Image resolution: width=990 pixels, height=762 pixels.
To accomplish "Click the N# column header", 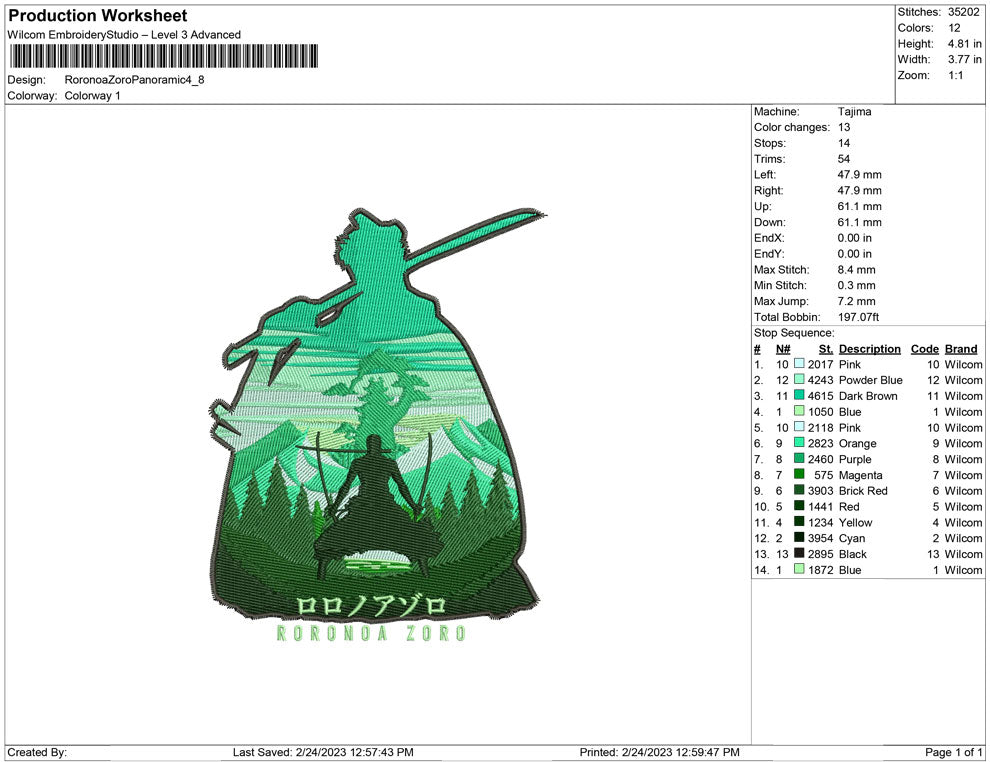I will (783, 348).
